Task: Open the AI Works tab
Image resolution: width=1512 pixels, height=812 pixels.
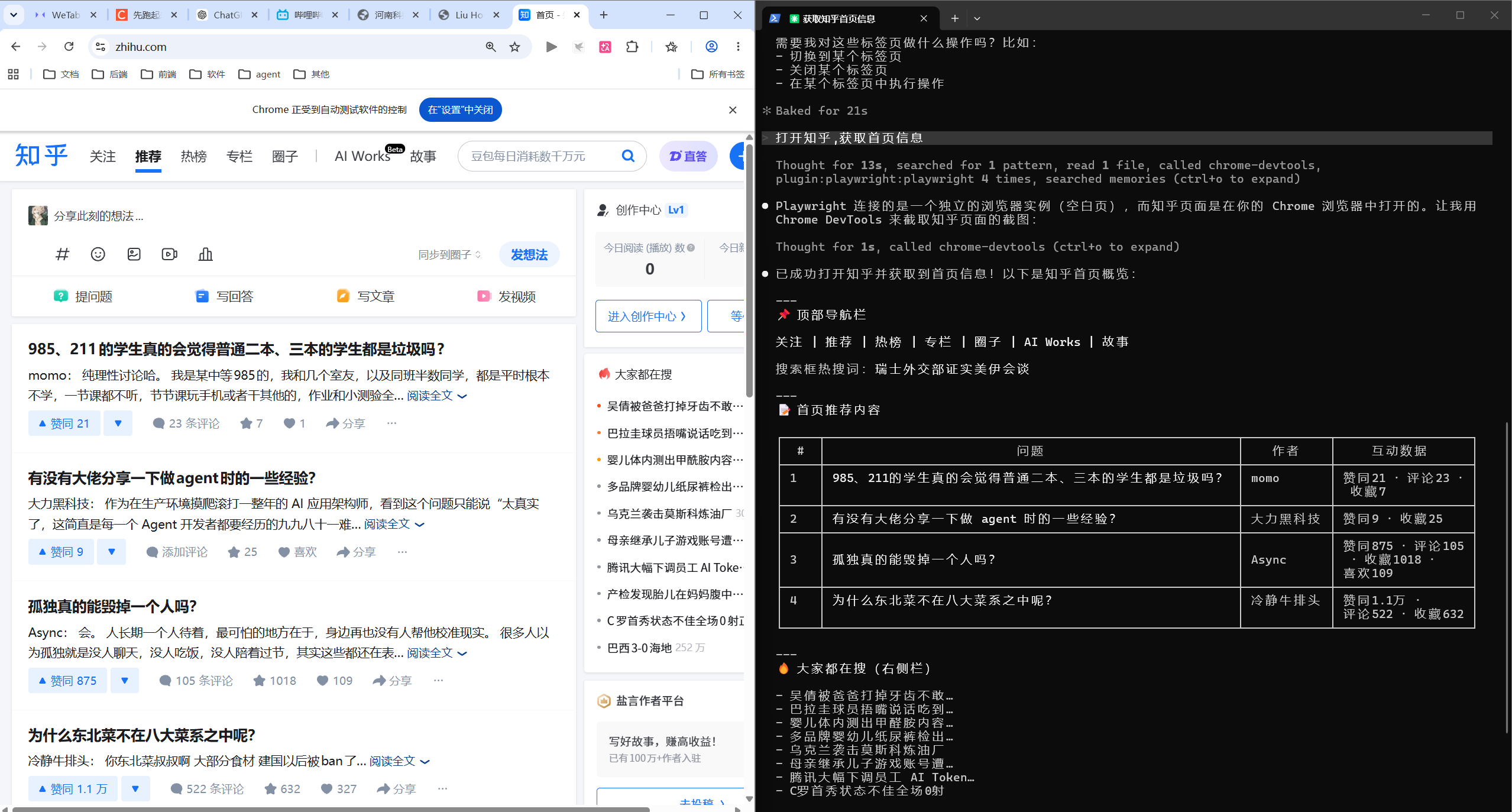Action: 362,156
